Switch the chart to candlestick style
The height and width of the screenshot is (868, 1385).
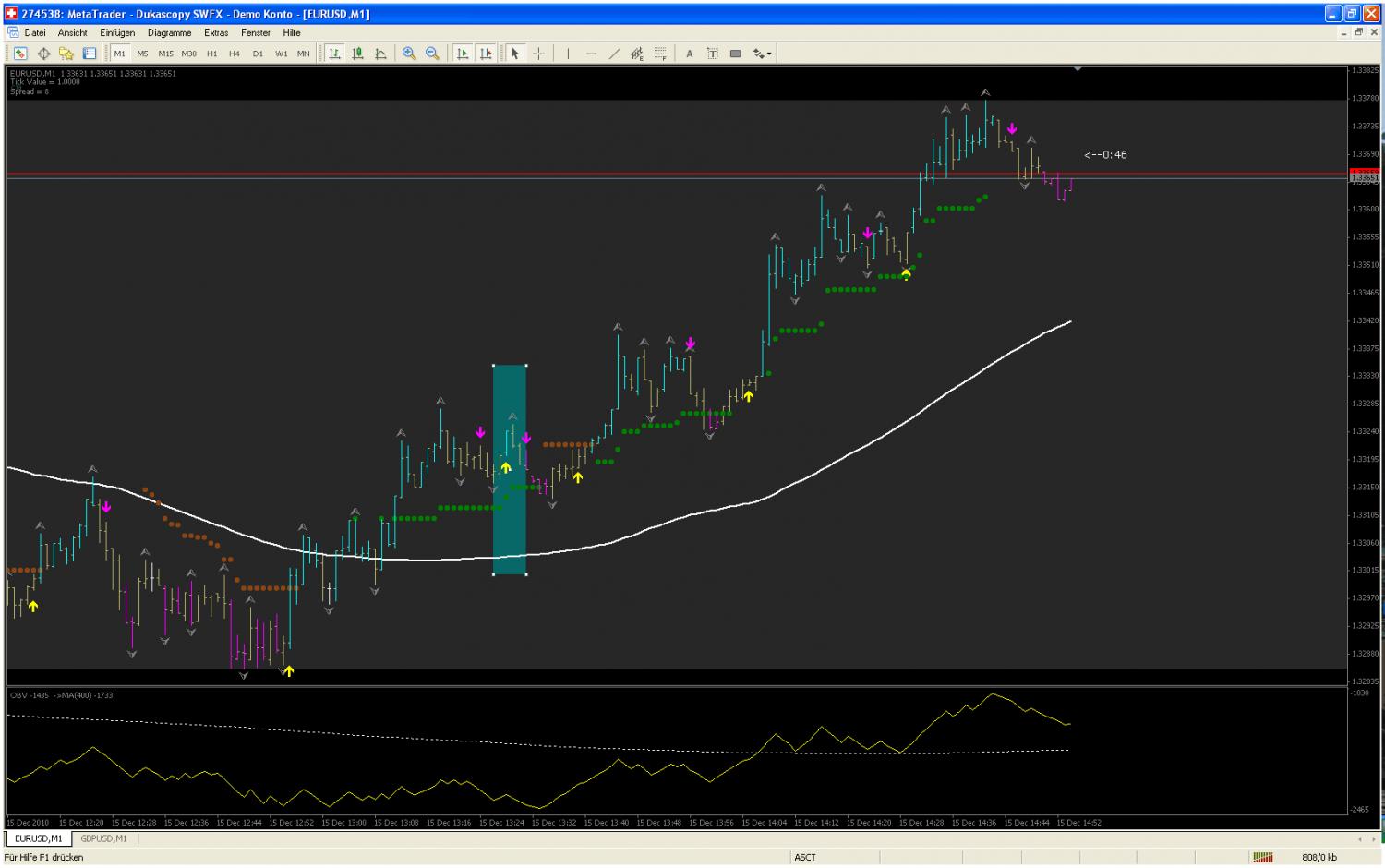357,54
